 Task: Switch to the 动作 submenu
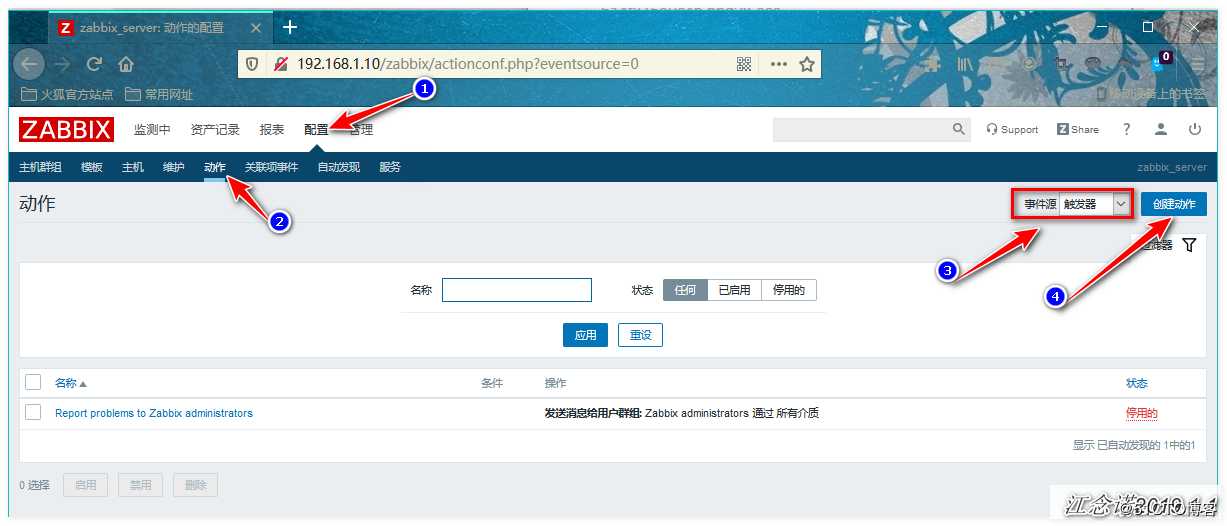pyautogui.click(x=215, y=167)
